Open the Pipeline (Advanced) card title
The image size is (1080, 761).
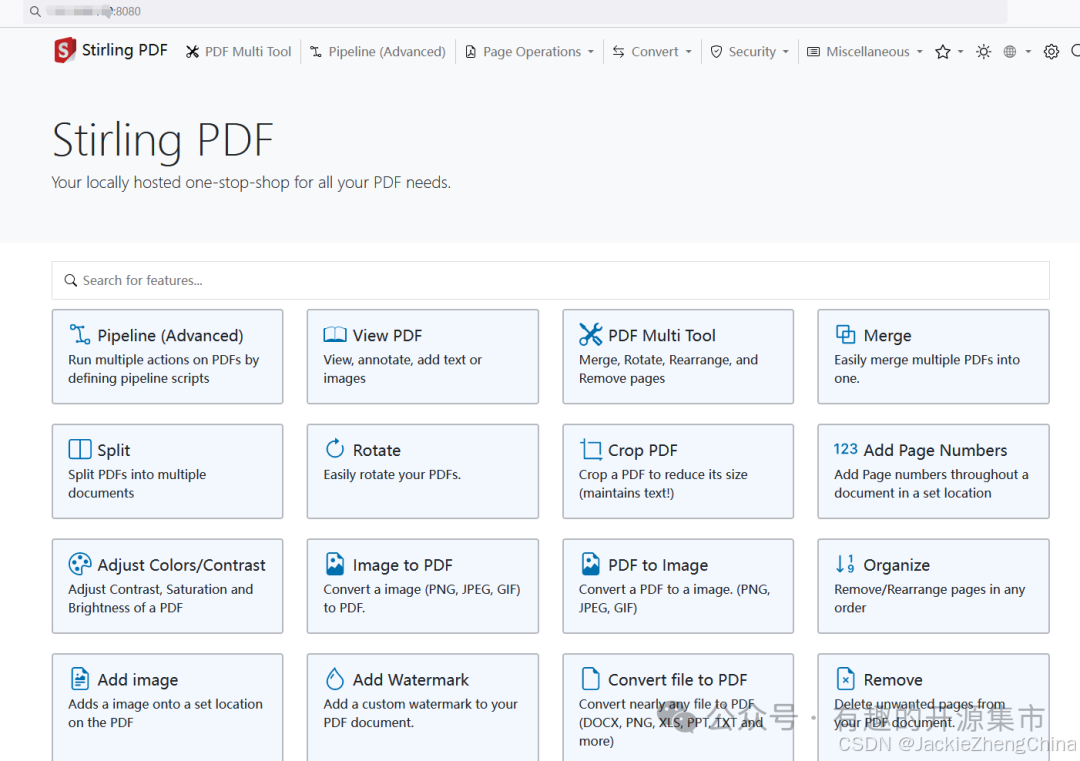170,335
